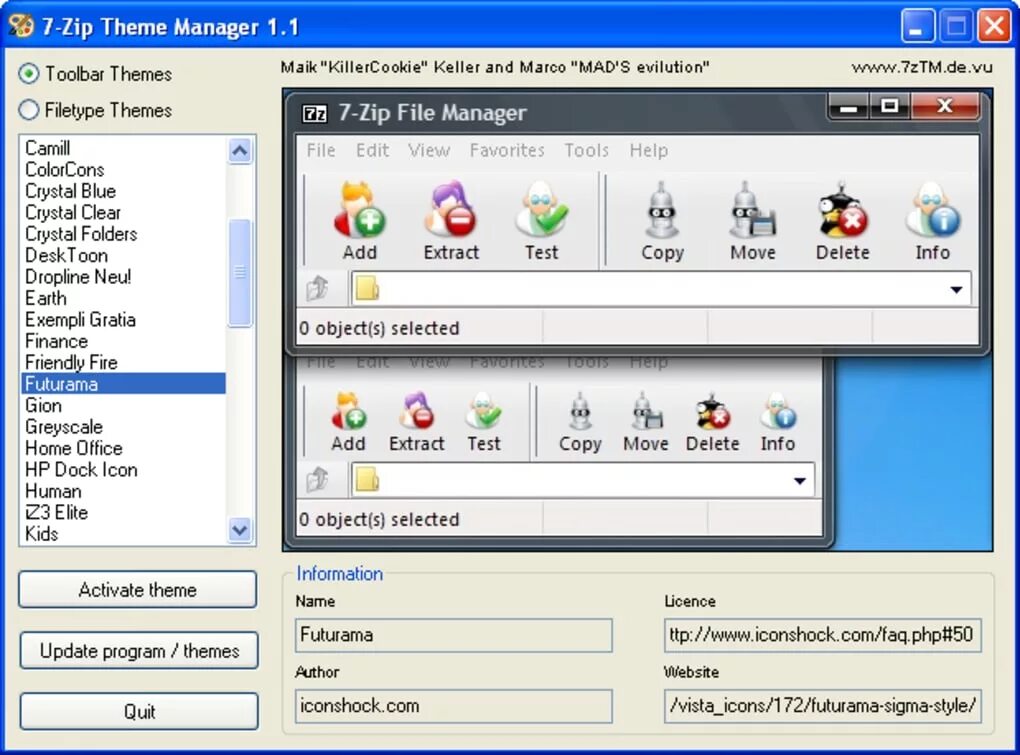Select the Home Office theme
The height and width of the screenshot is (755, 1020).
[124, 448]
